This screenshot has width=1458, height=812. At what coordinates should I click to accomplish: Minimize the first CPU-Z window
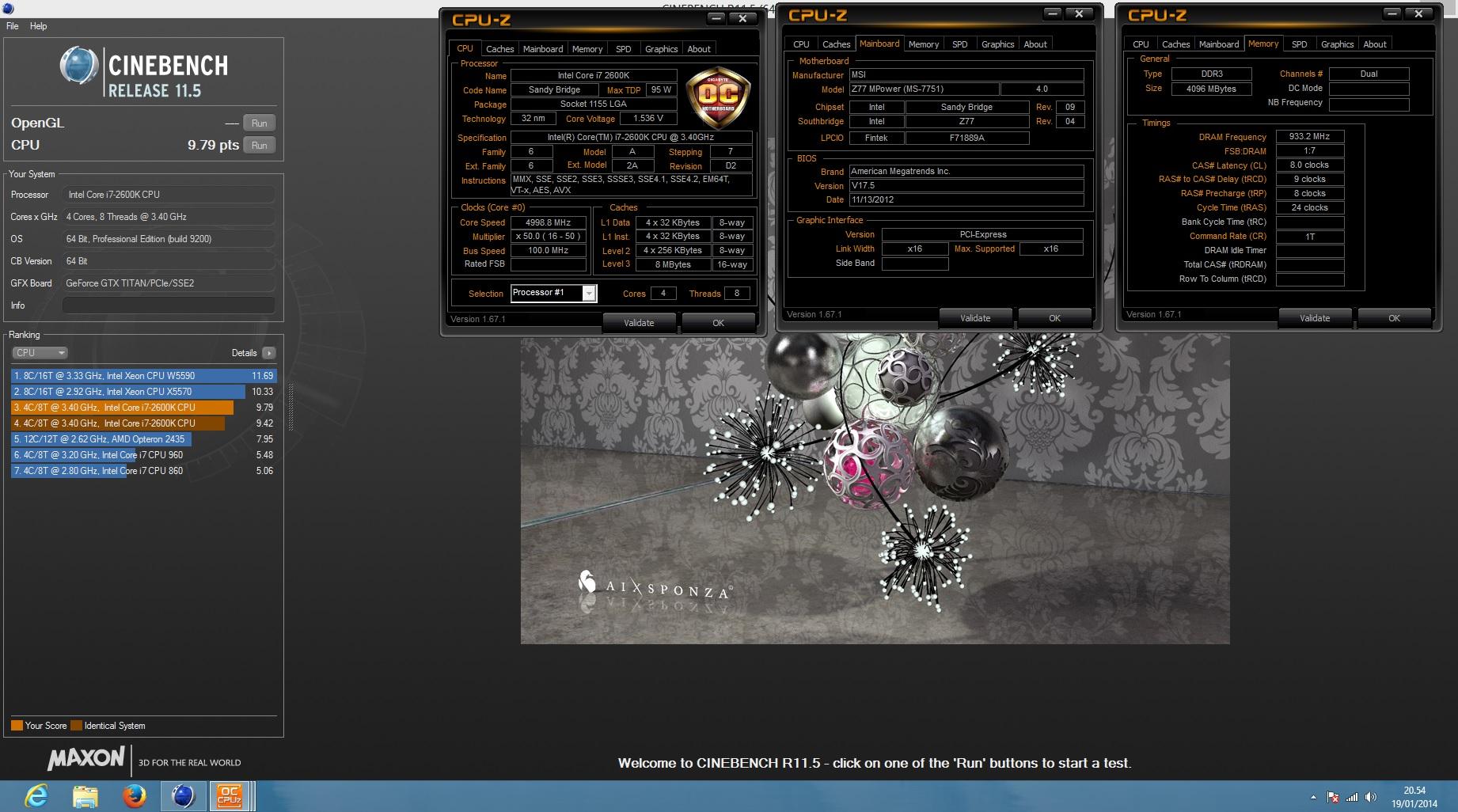(x=716, y=18)
